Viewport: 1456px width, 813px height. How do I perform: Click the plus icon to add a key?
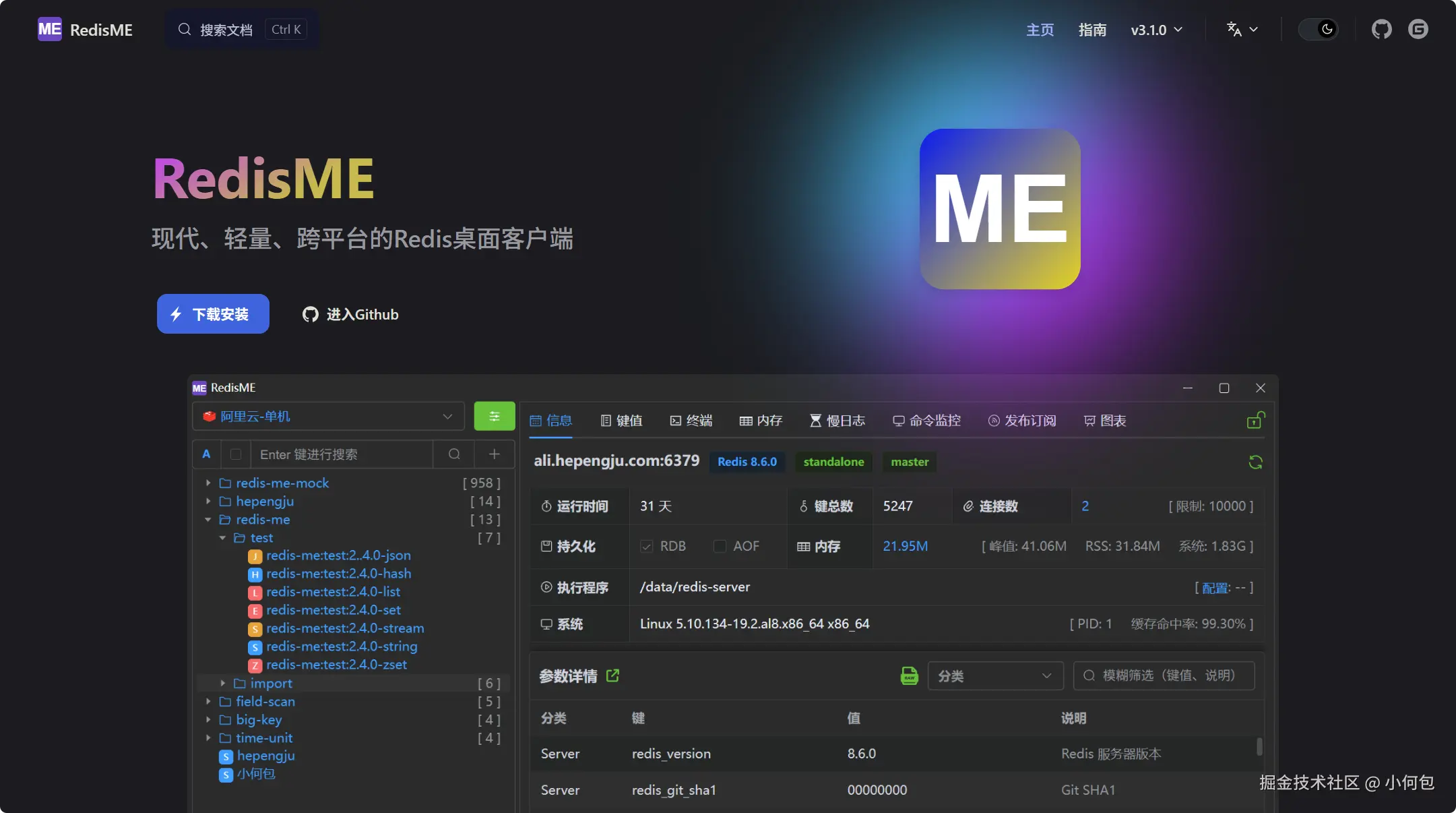click(x=495, y=454)
